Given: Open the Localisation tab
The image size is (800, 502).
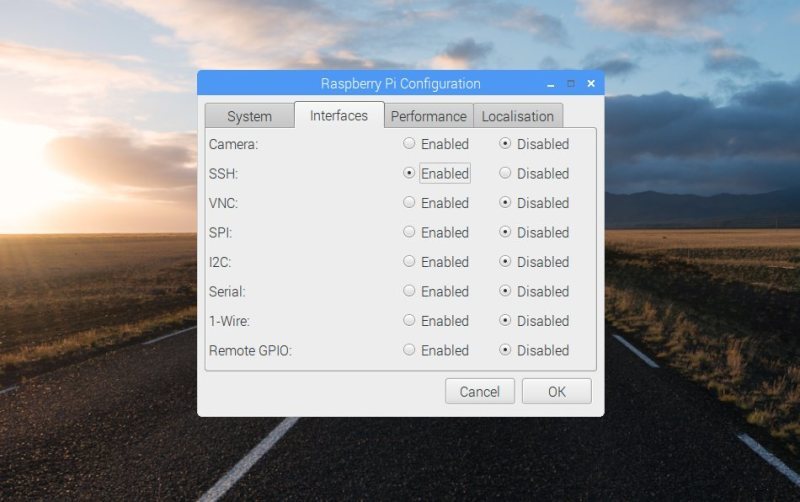Looking at the screenshot, I should click(518, 116).
